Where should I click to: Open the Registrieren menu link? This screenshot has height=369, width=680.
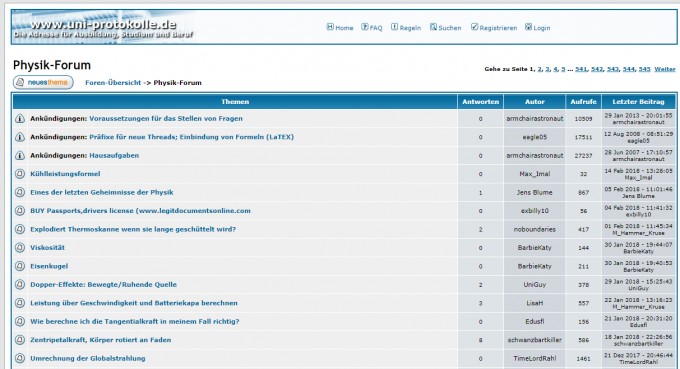(498, 28)
